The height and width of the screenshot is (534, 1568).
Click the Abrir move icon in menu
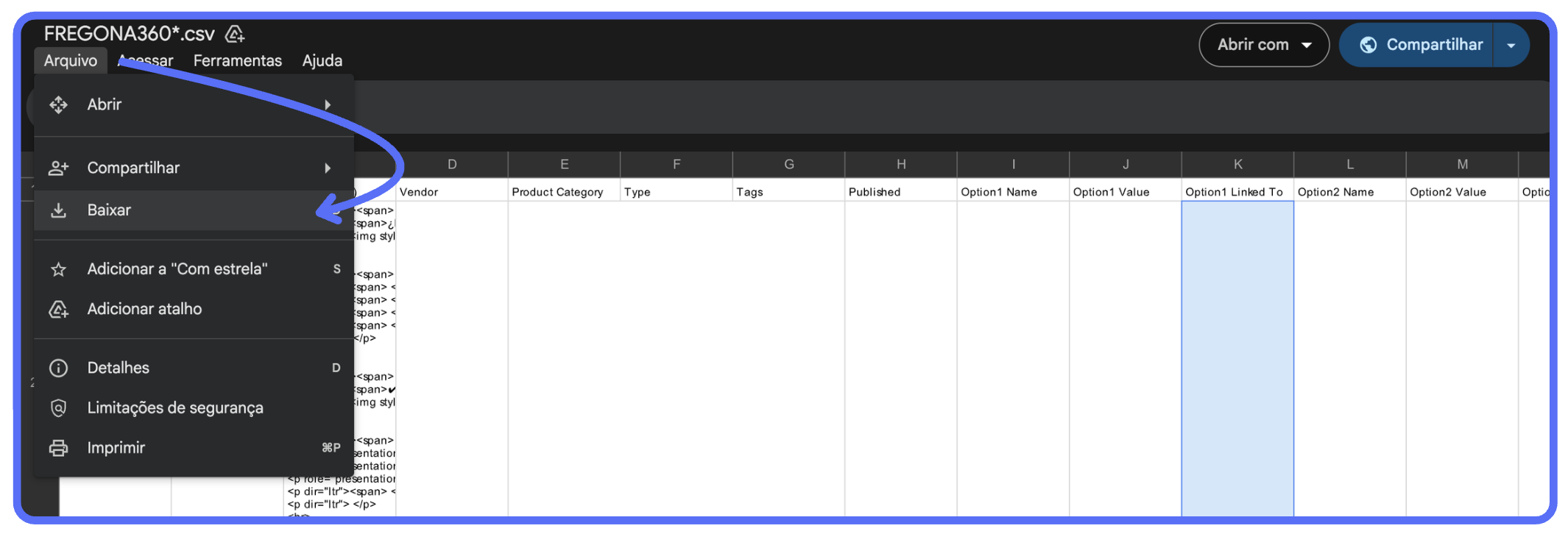[x=59, y=104]
